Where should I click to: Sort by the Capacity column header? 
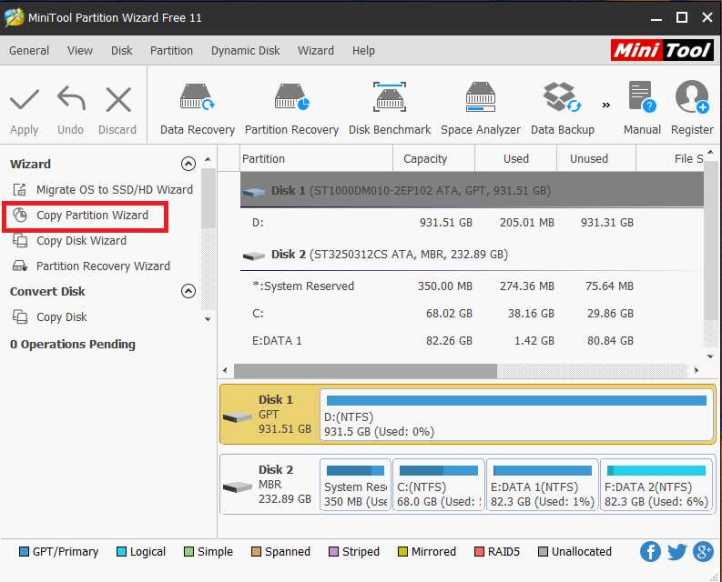(434, 159)
